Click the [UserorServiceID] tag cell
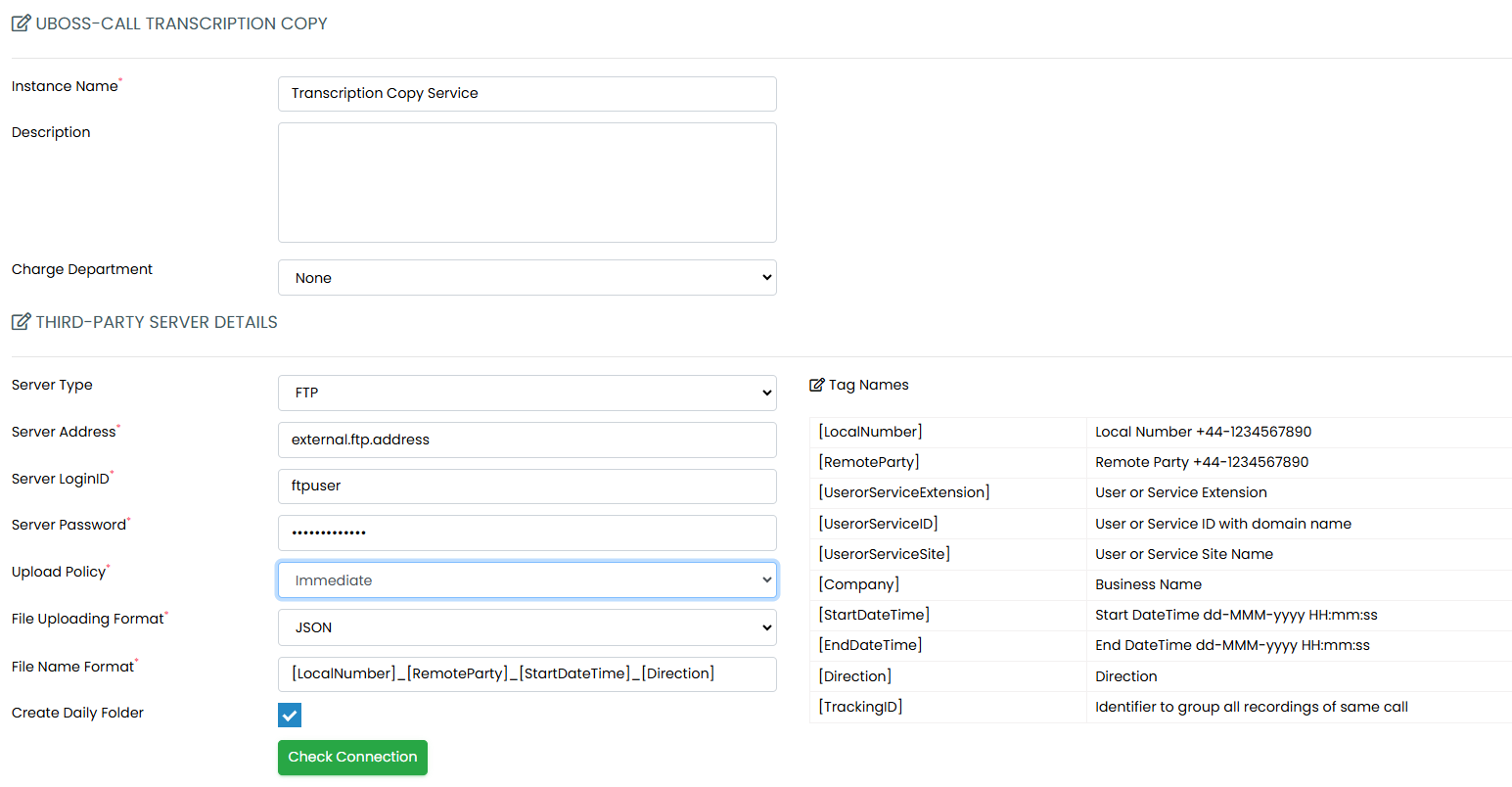The height and width of the screenshot is (787, 1512). tap(948, 524)
